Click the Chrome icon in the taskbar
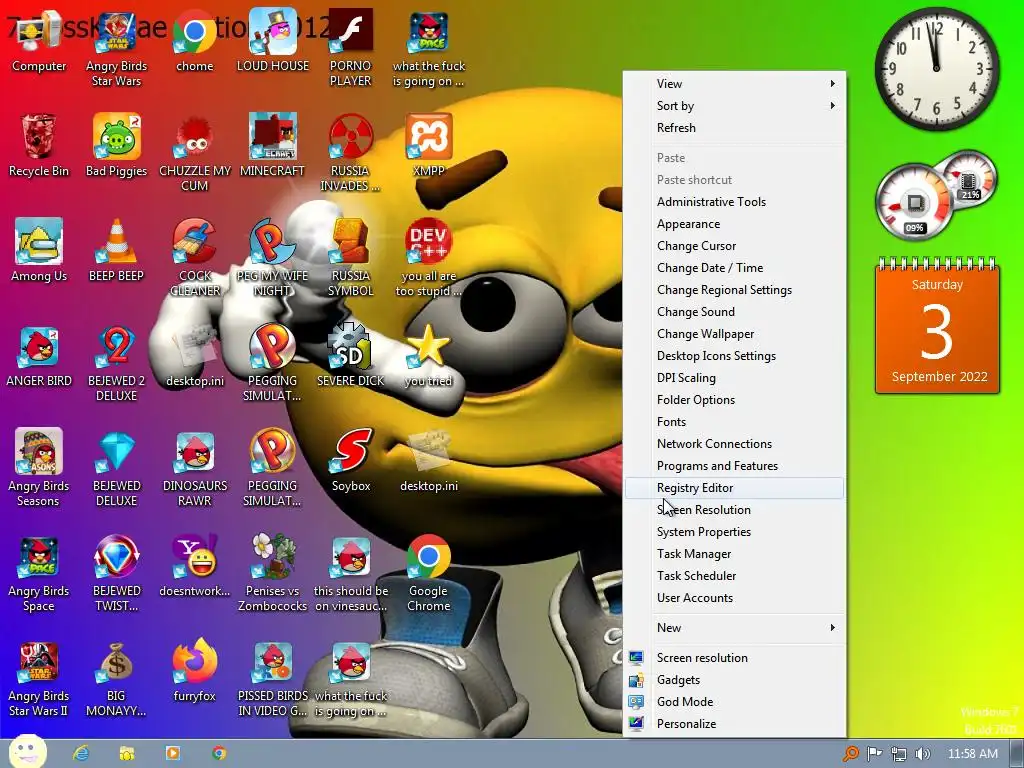 [219, 753]
